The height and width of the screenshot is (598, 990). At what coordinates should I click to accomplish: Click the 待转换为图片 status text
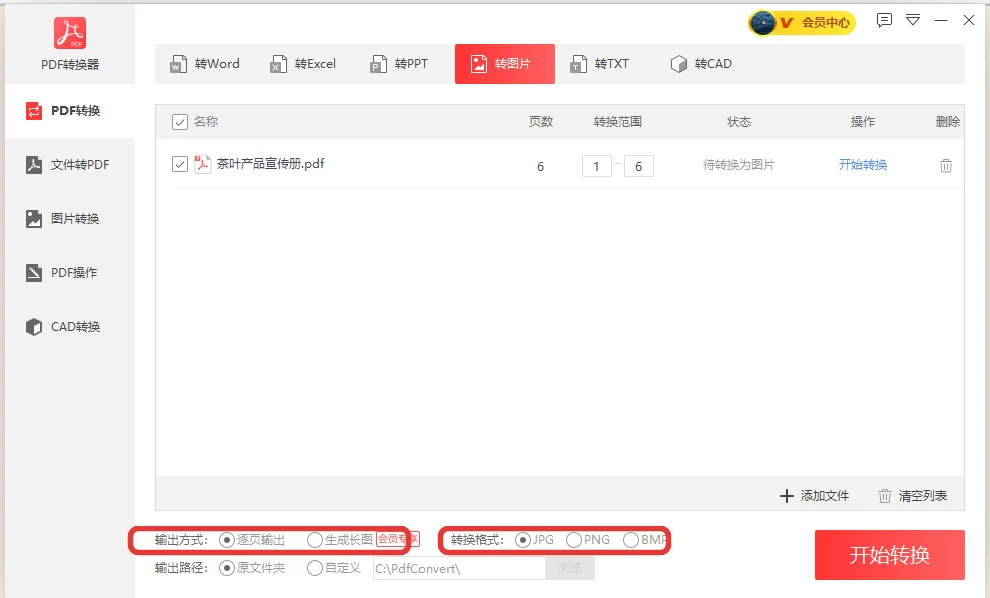[x=739, y=165]
